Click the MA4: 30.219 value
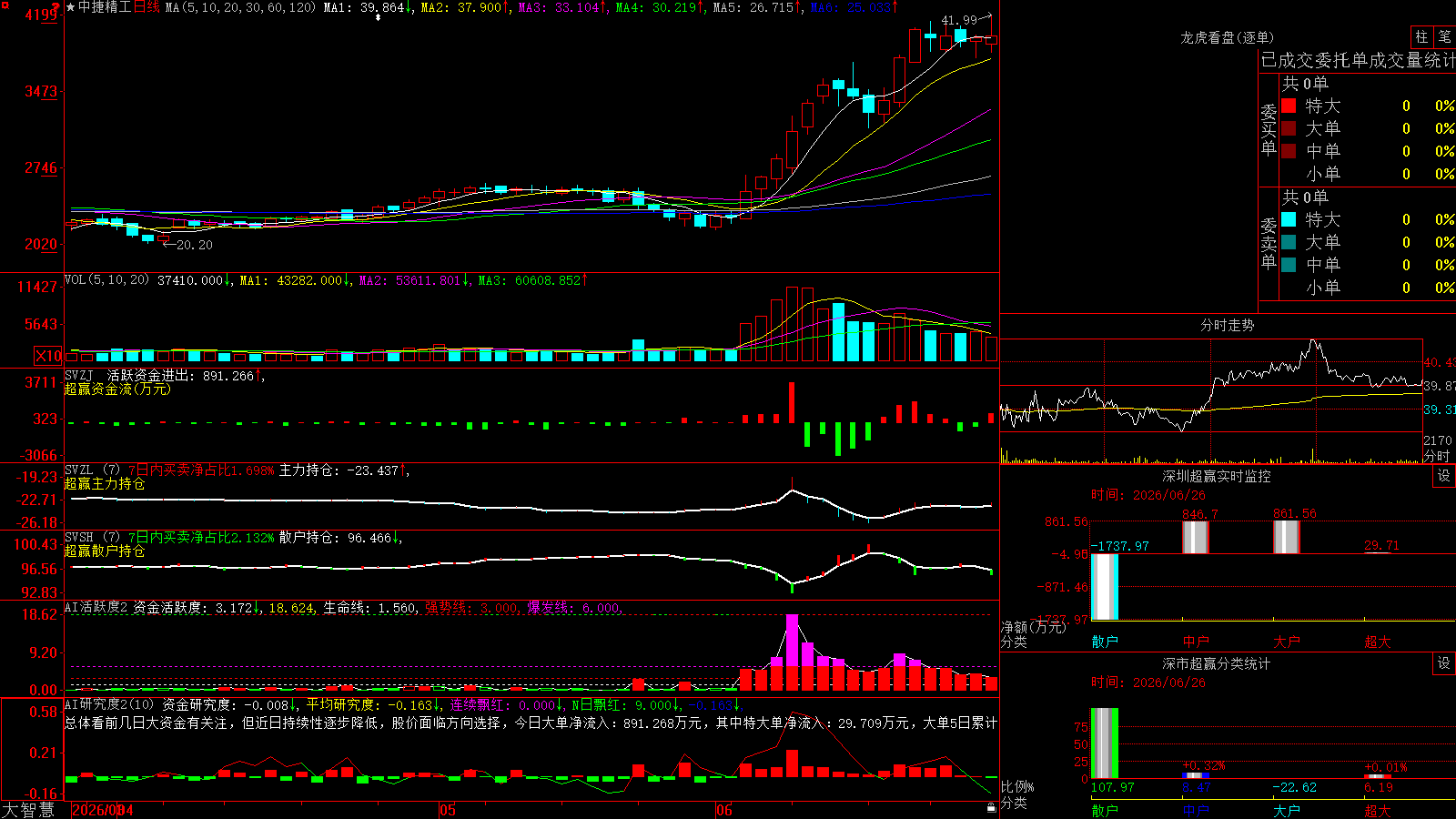Viewport: 1456px width, 819px height. pos(660,7)
